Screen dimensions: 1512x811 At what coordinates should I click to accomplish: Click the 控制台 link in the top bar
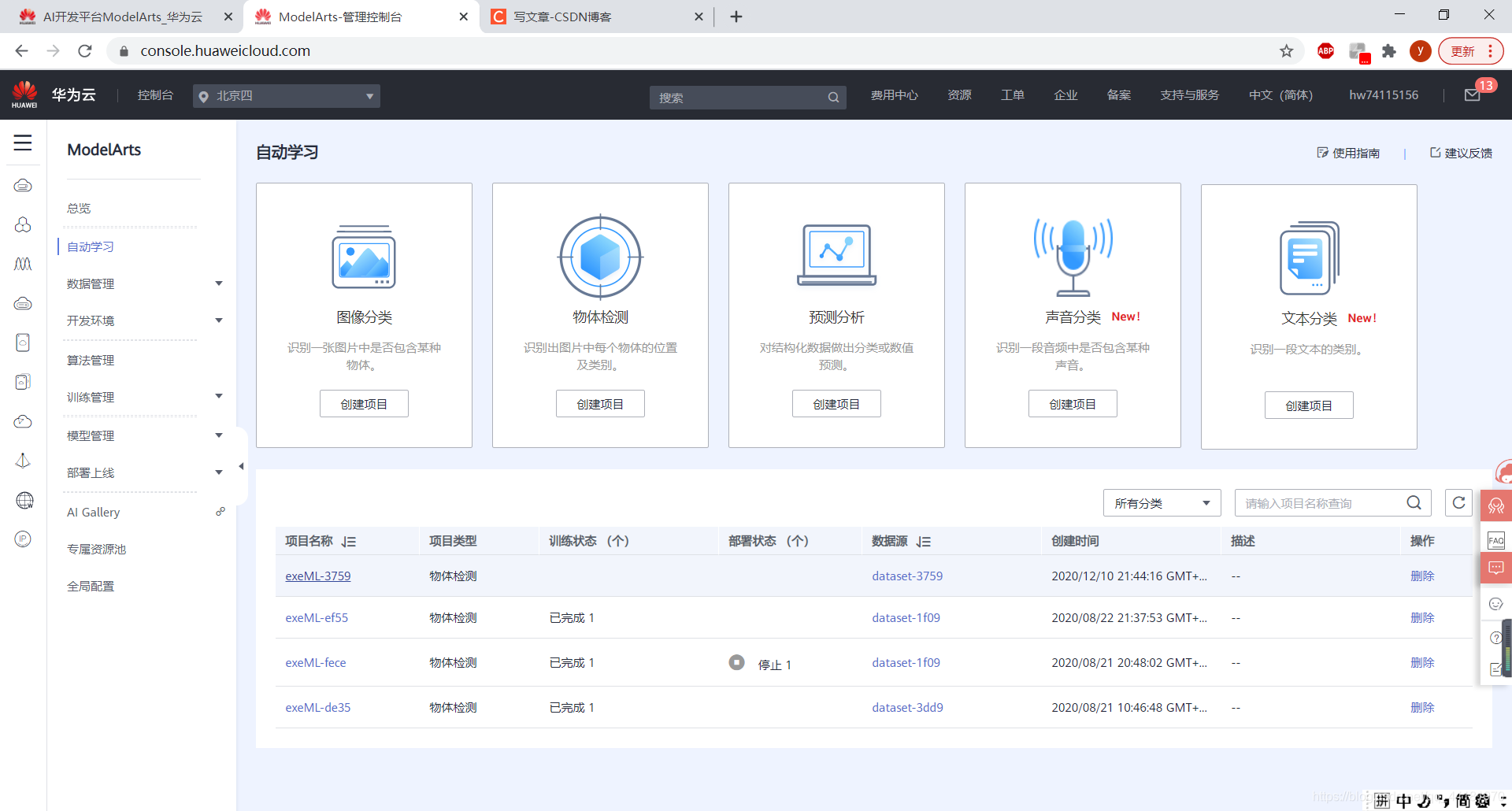pos(155,95)
